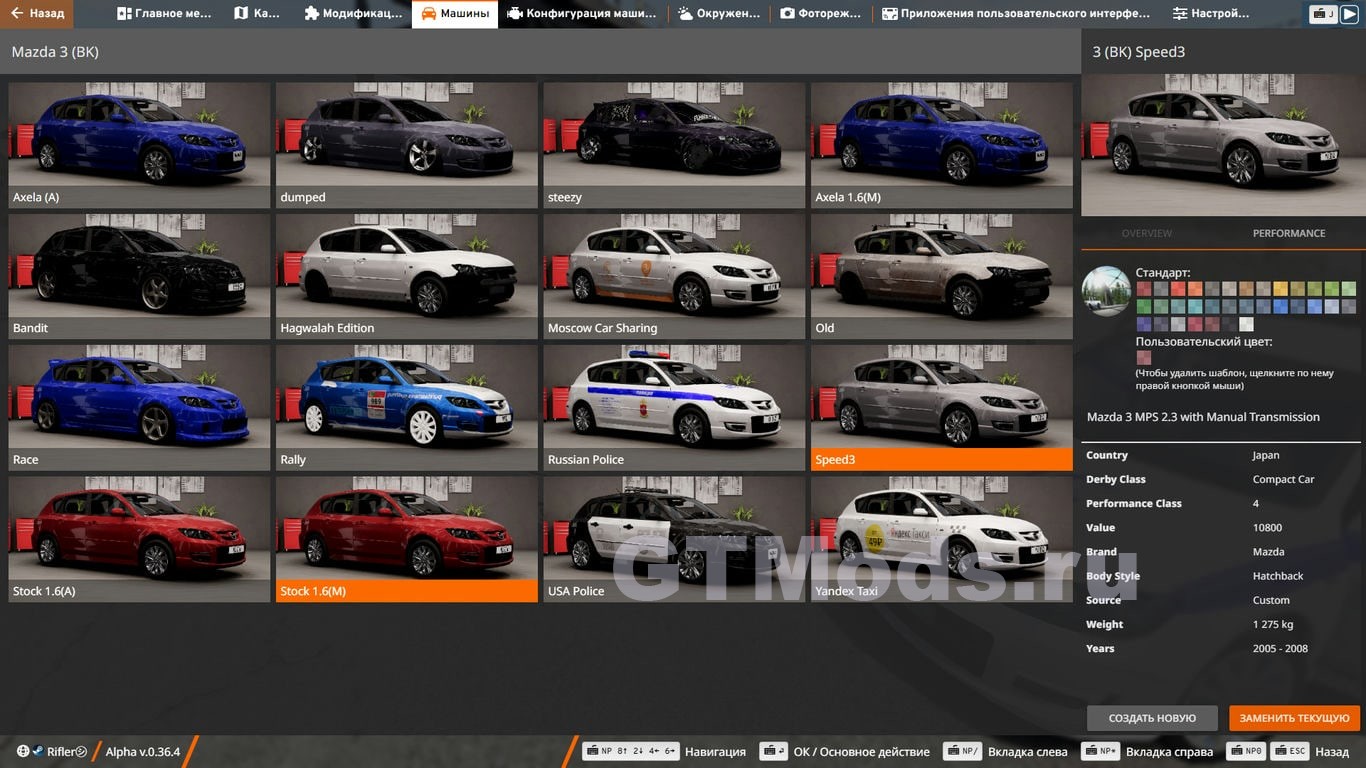Click the large 3 (BK) Speed3 preview image
This screenshot has height=768, width=1366.
(x=1223, y=143)
